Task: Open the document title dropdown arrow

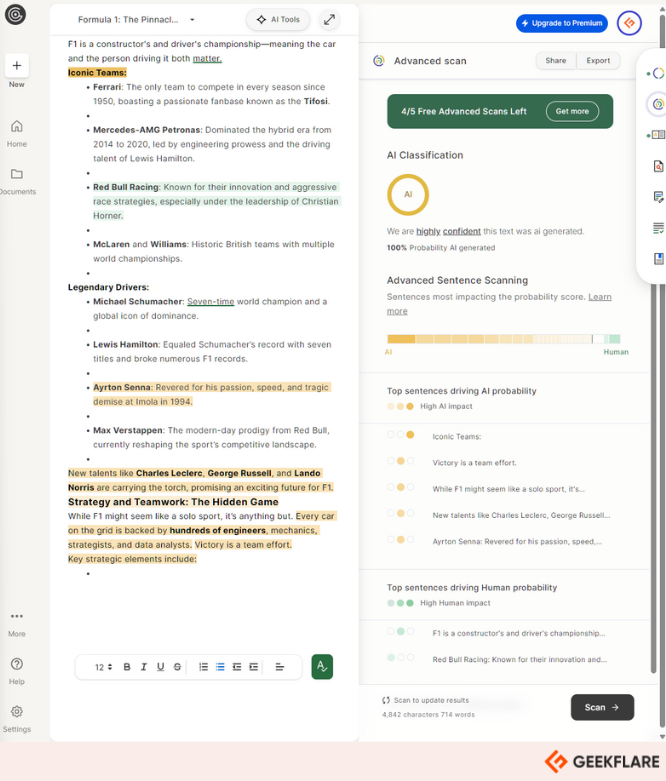Action: (x=192, y=20)
